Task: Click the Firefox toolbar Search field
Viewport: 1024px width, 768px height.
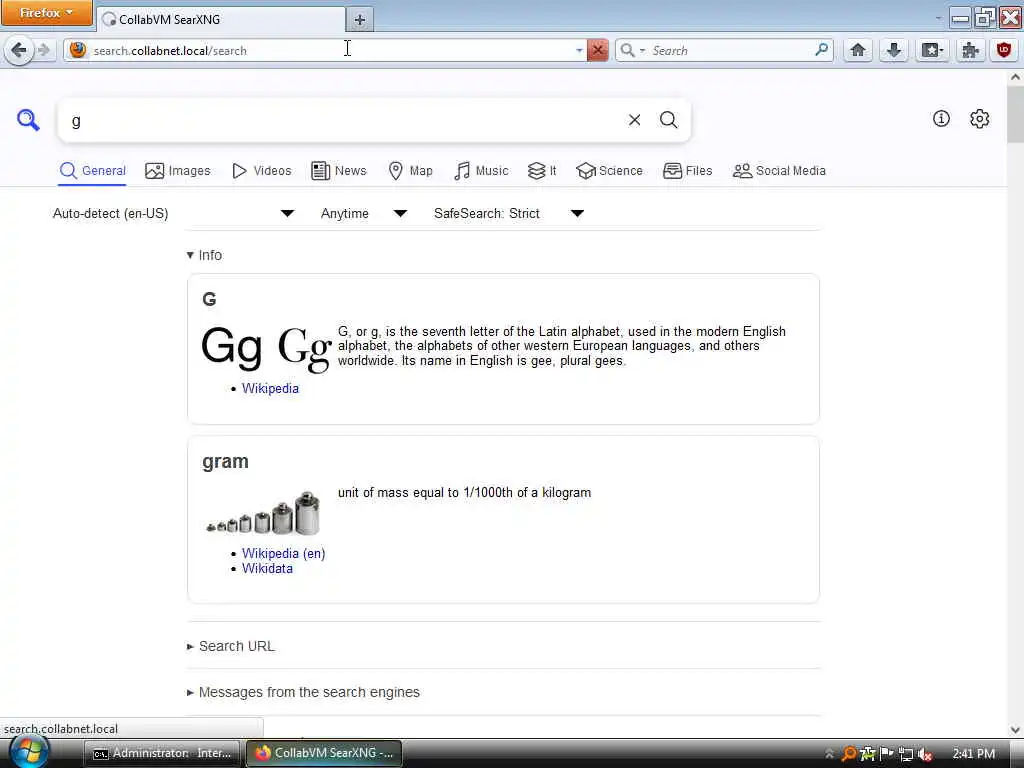Action: click(730, 50)
